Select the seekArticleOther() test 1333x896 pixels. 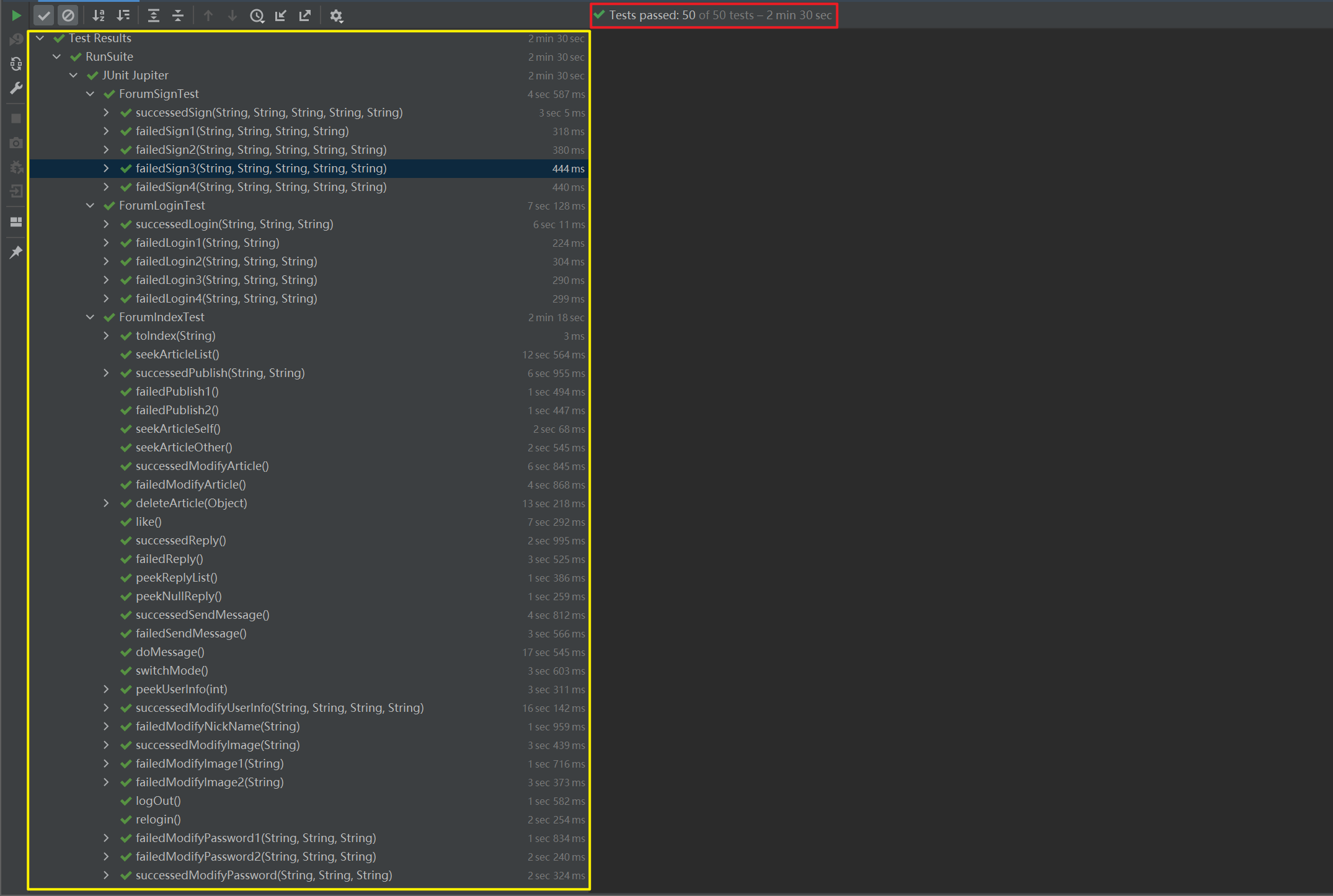tap(309, 448)
